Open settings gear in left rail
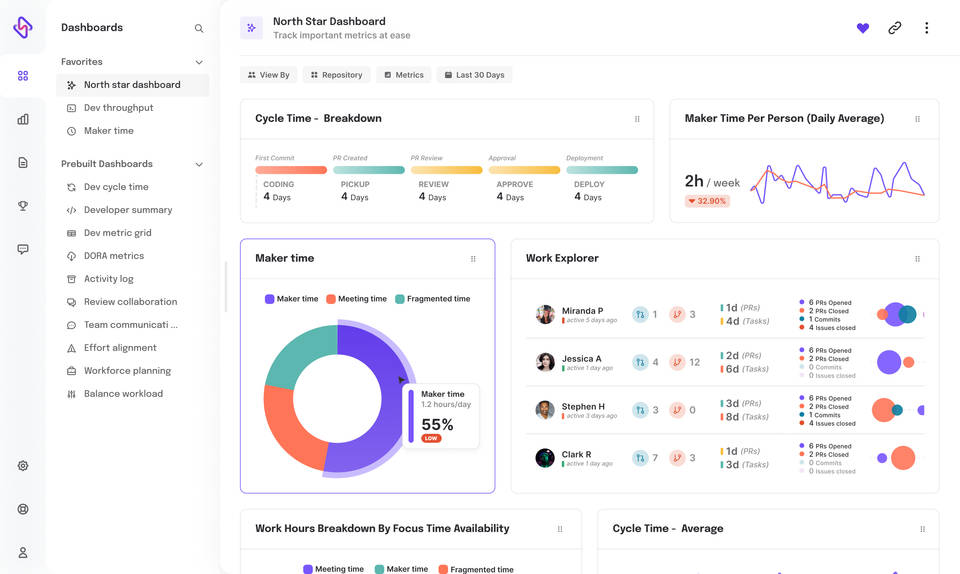The image size is (960, 574). coord(23,466)
